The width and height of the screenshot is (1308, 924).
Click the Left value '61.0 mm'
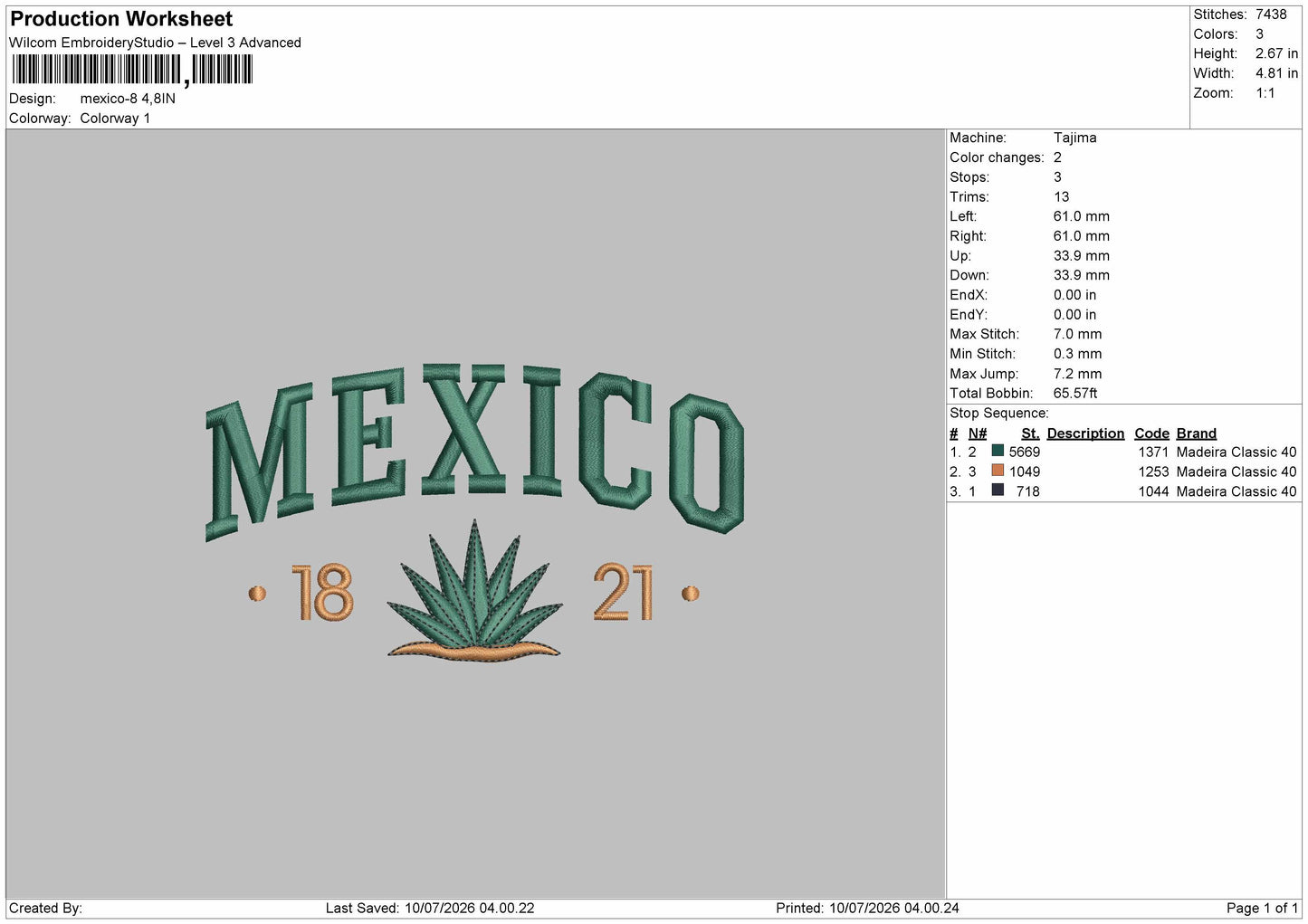coord(1081,216)
